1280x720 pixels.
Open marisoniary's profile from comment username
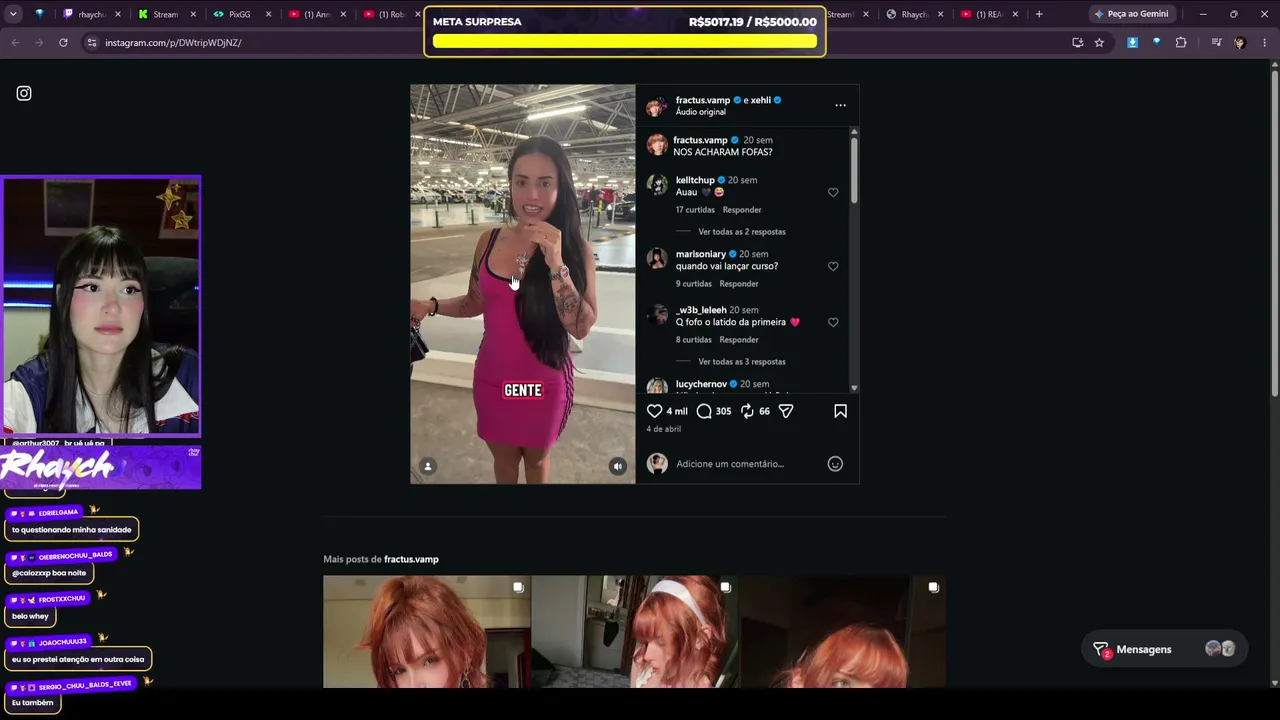coord(701,254)
